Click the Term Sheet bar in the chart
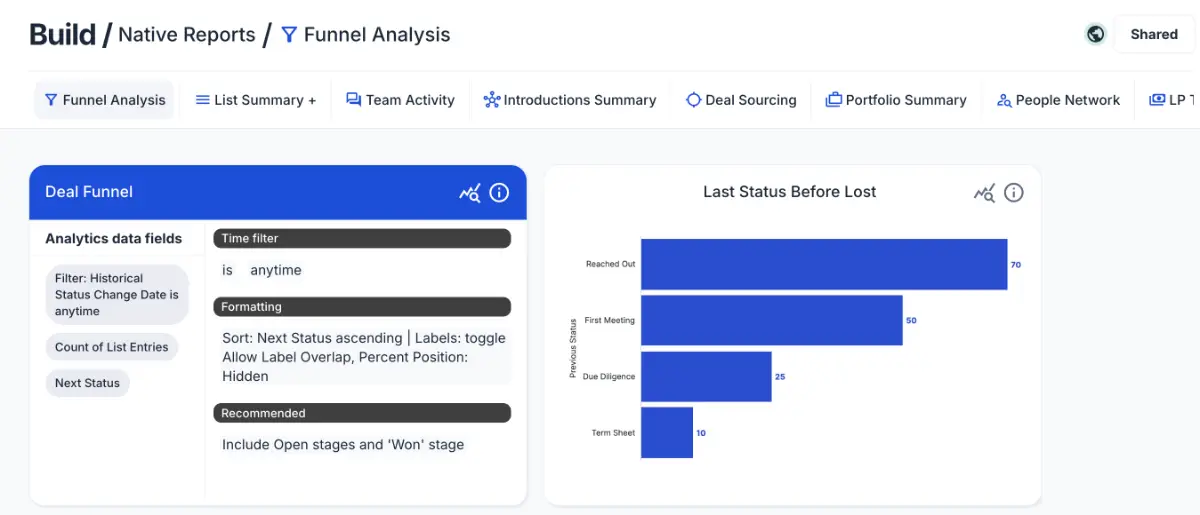Screen dimensions: 1200x515 pos(666,432)
